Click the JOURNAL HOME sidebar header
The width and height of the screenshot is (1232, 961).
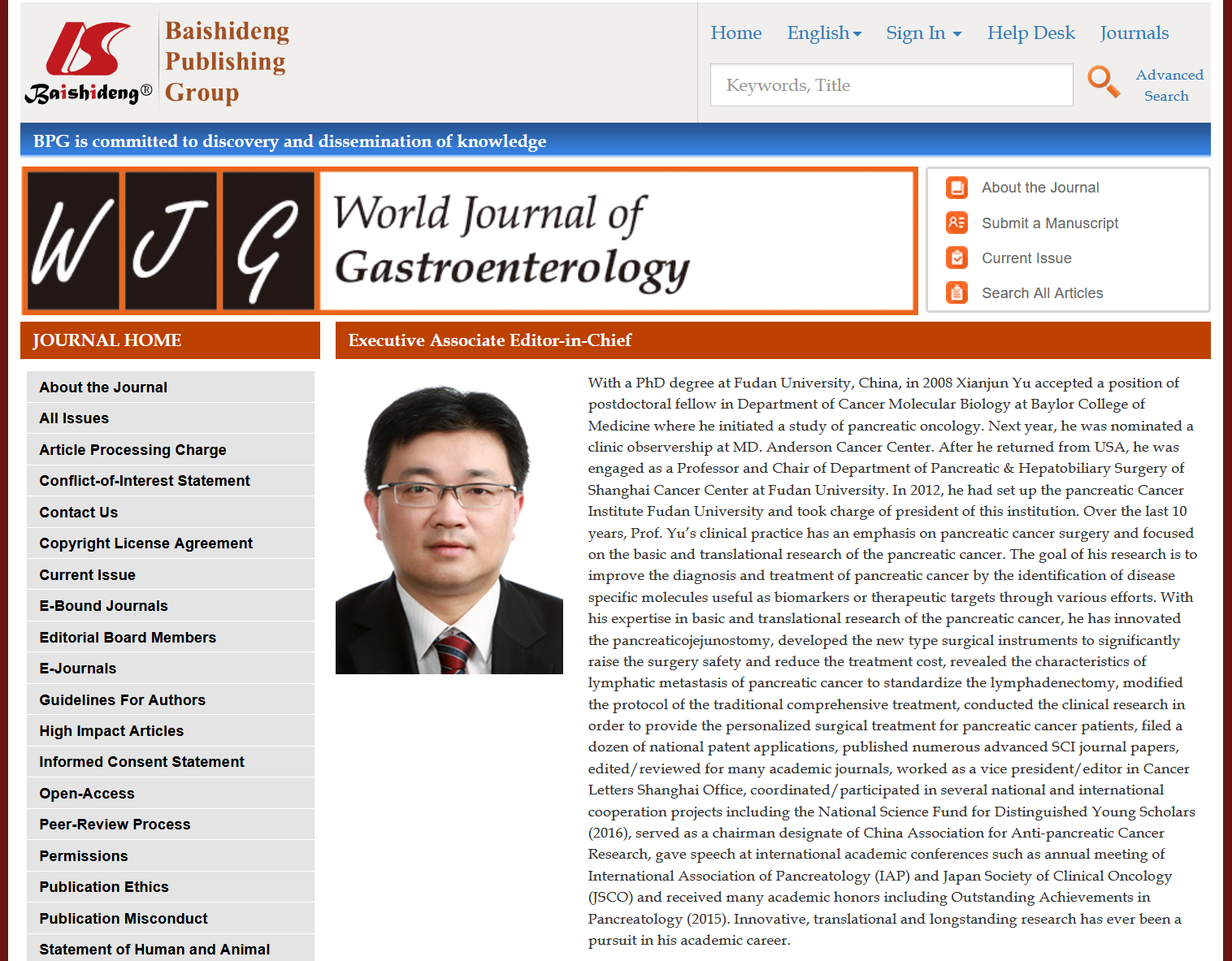coord(170,340)
